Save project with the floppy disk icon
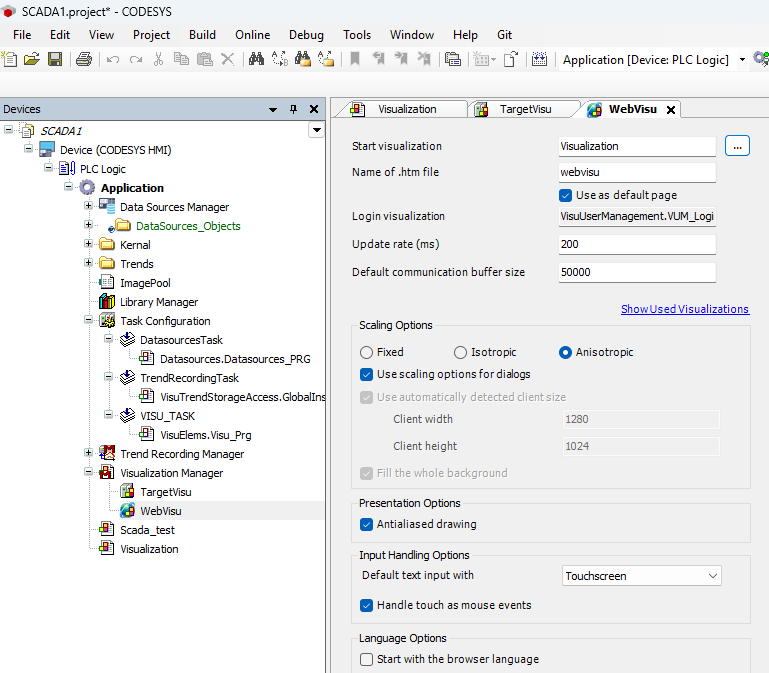Image resolution: width=769 pixels, height=673 pixels. click(x=55, y=59)
